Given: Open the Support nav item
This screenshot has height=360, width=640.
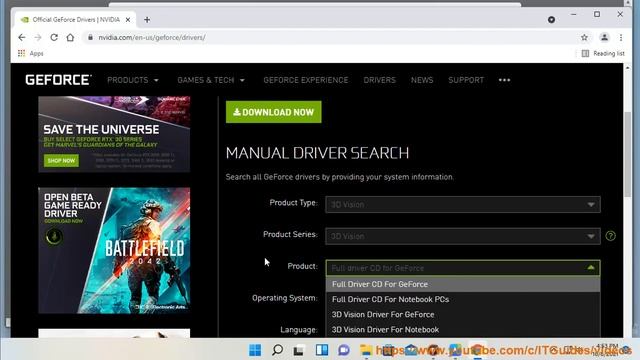Looking at the screenshot, I should tap(466, 80).
